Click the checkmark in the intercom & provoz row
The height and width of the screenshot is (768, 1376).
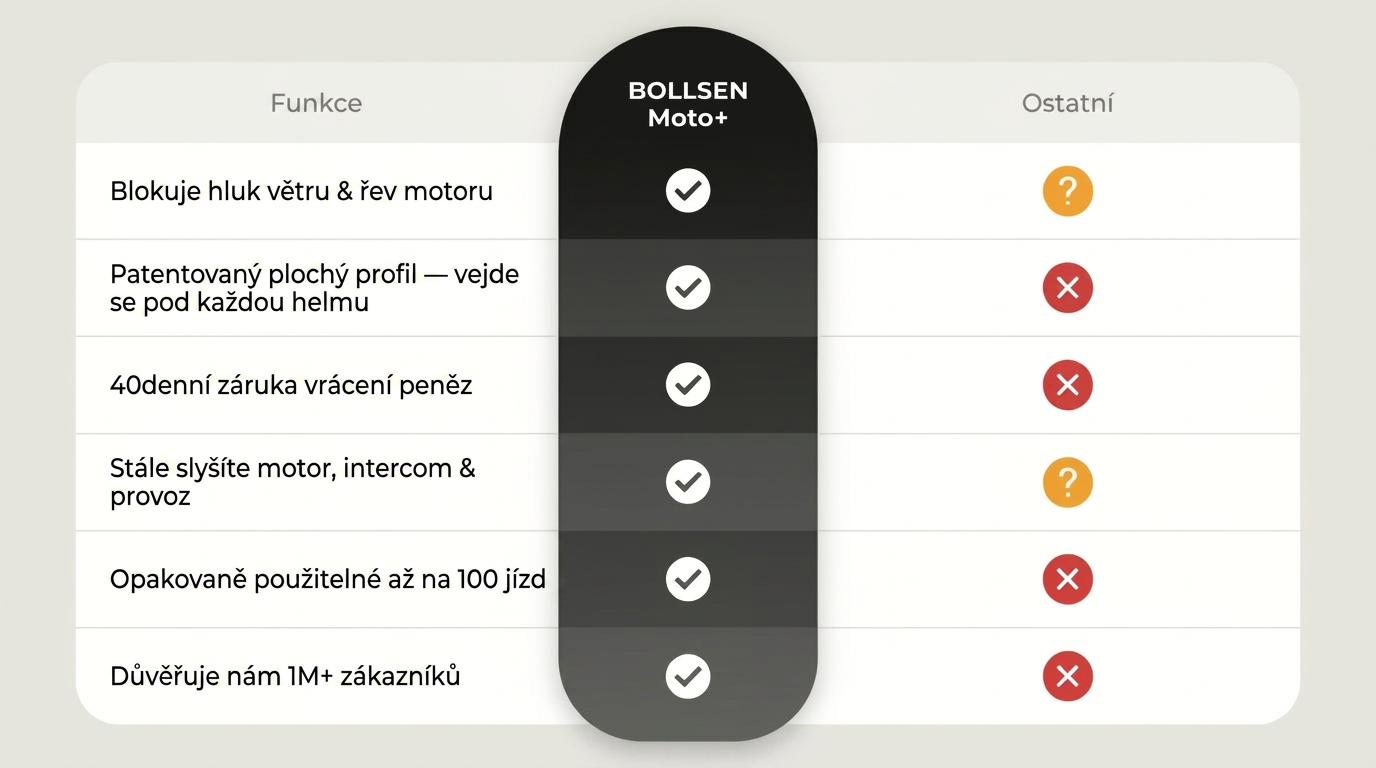[x=688, y=482]
